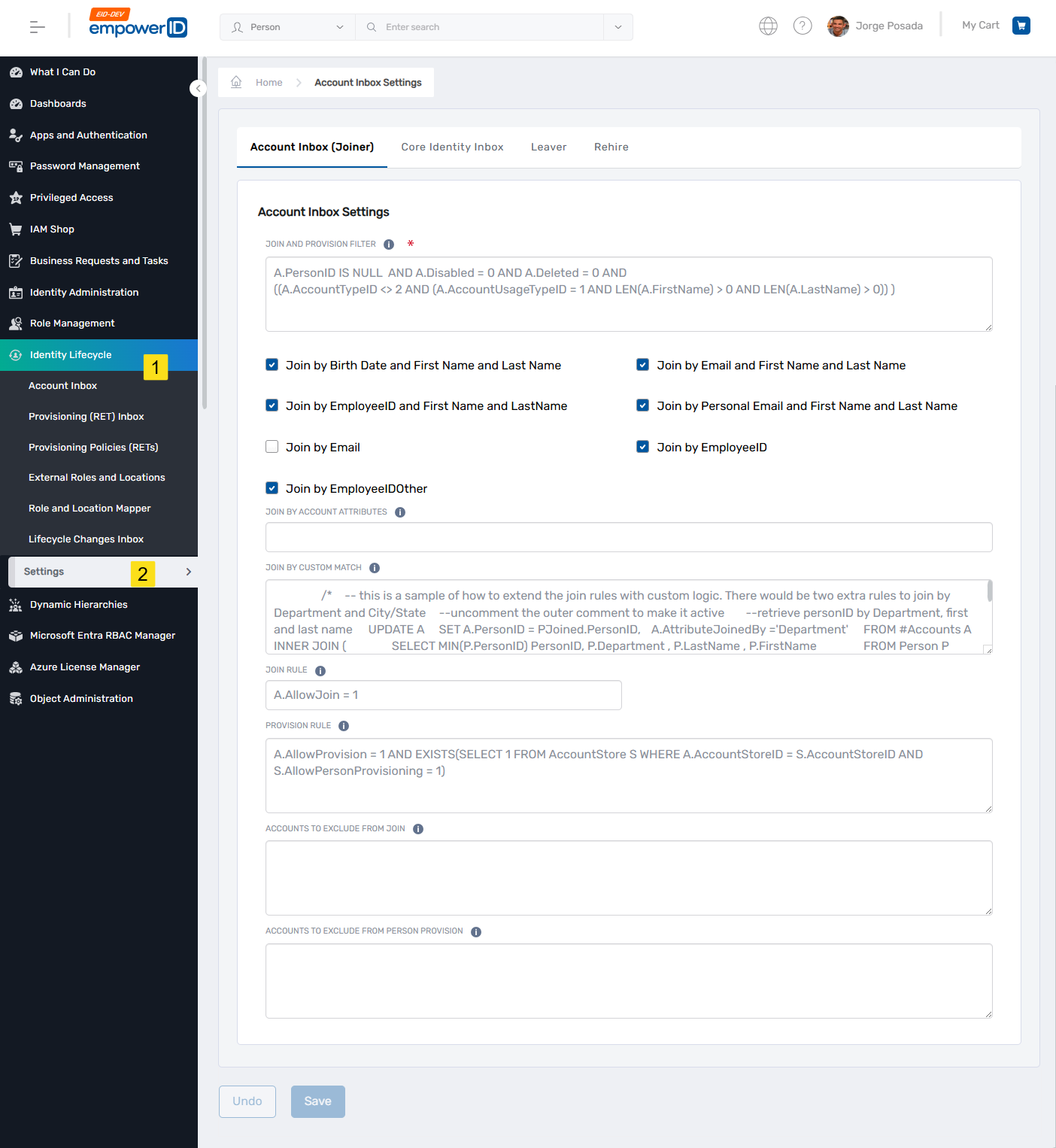Switch to the Leaver tab

point(548,147)
